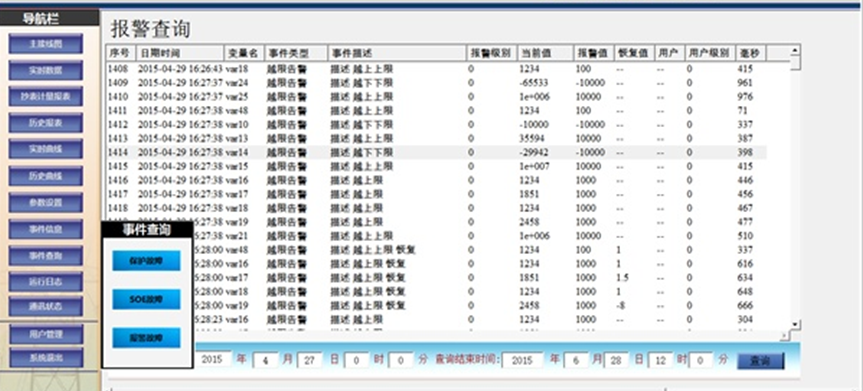The height and width of the screenshot is (391, 863).
Task: Select alarm row number 1412
Action: [x=436, y=124]
